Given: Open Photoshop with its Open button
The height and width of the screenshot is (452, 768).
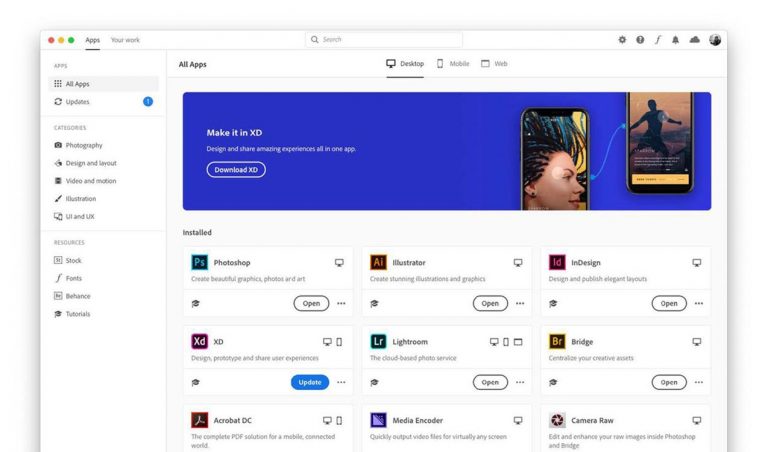Looking at the screenshot, I should [311, 304].
